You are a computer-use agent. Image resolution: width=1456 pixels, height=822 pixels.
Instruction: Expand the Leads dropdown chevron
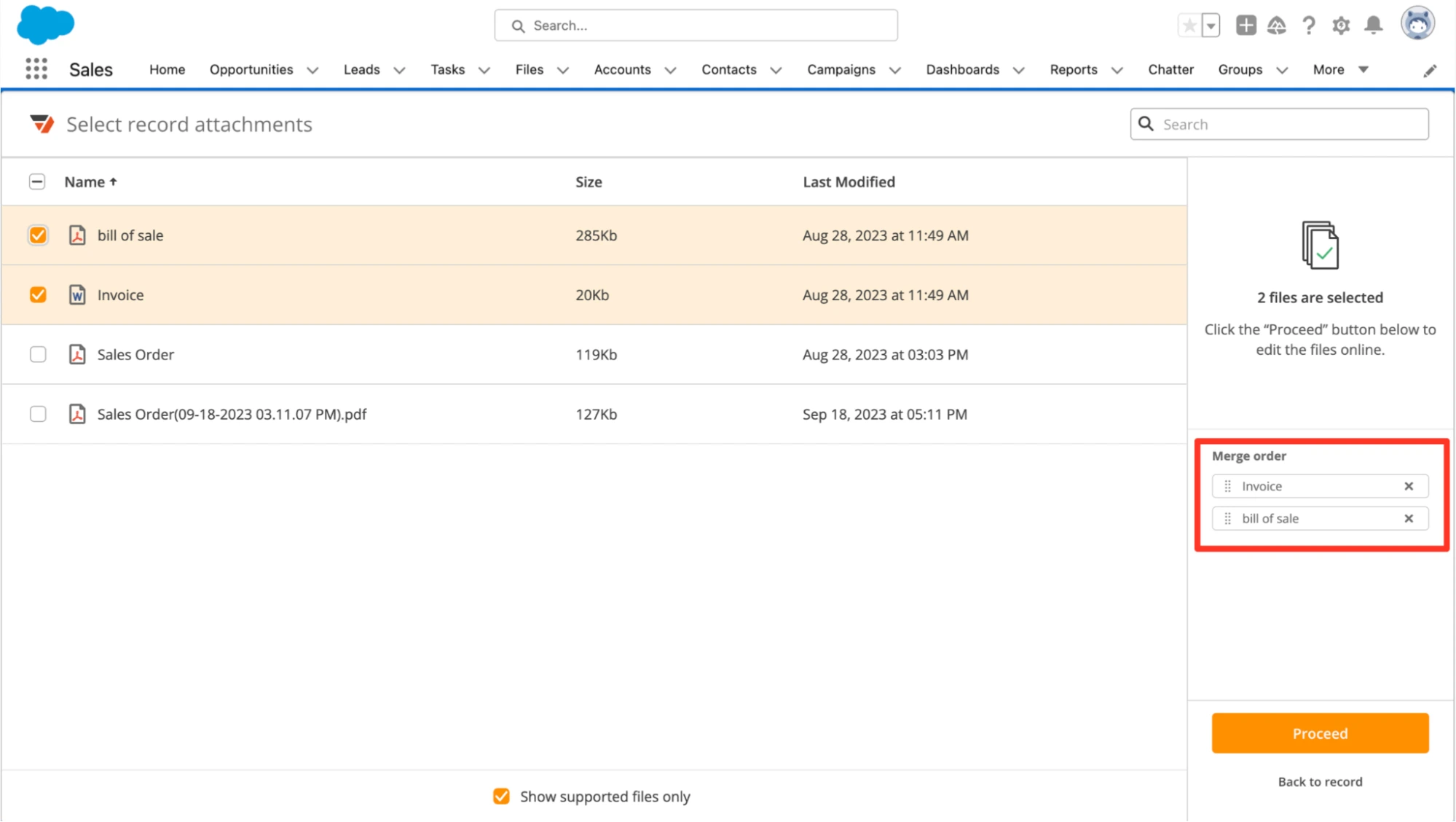tap(399, 71)
